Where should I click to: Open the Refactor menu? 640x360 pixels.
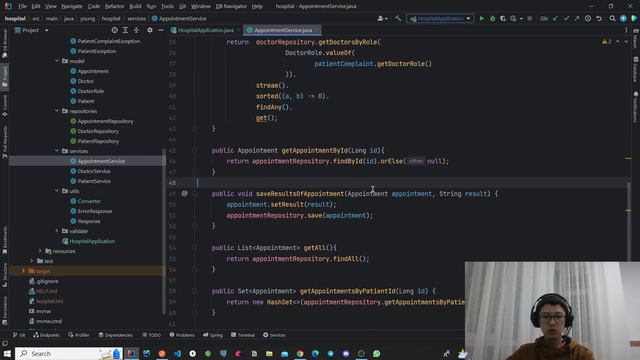coord(114,6)
